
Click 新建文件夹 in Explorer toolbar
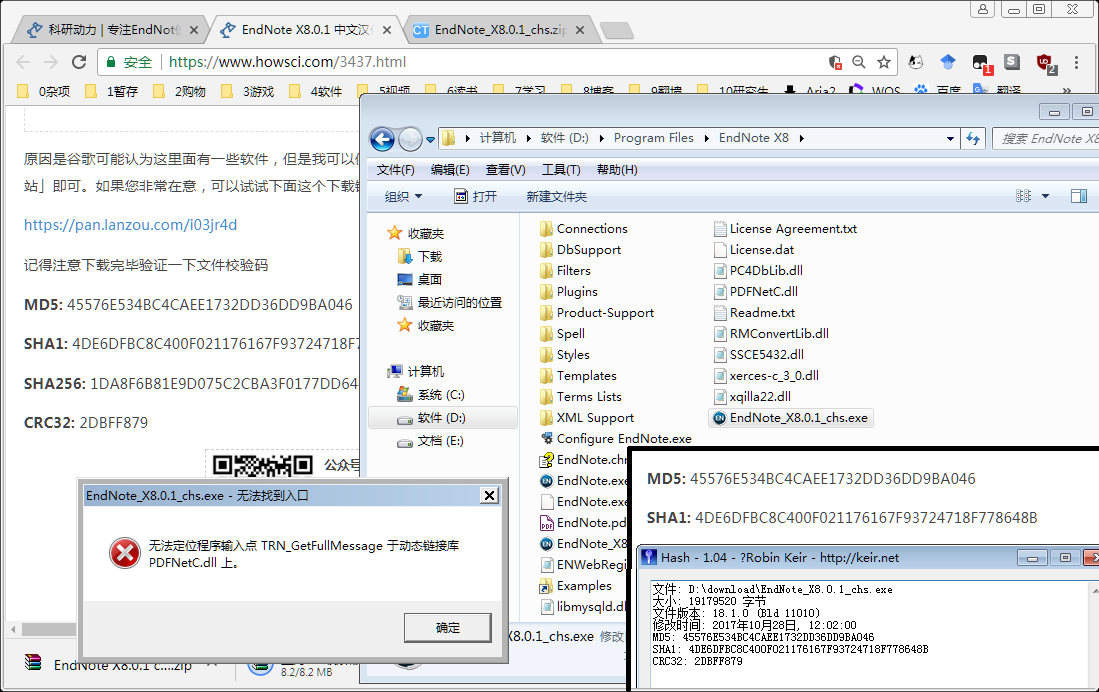pos(557,197)
